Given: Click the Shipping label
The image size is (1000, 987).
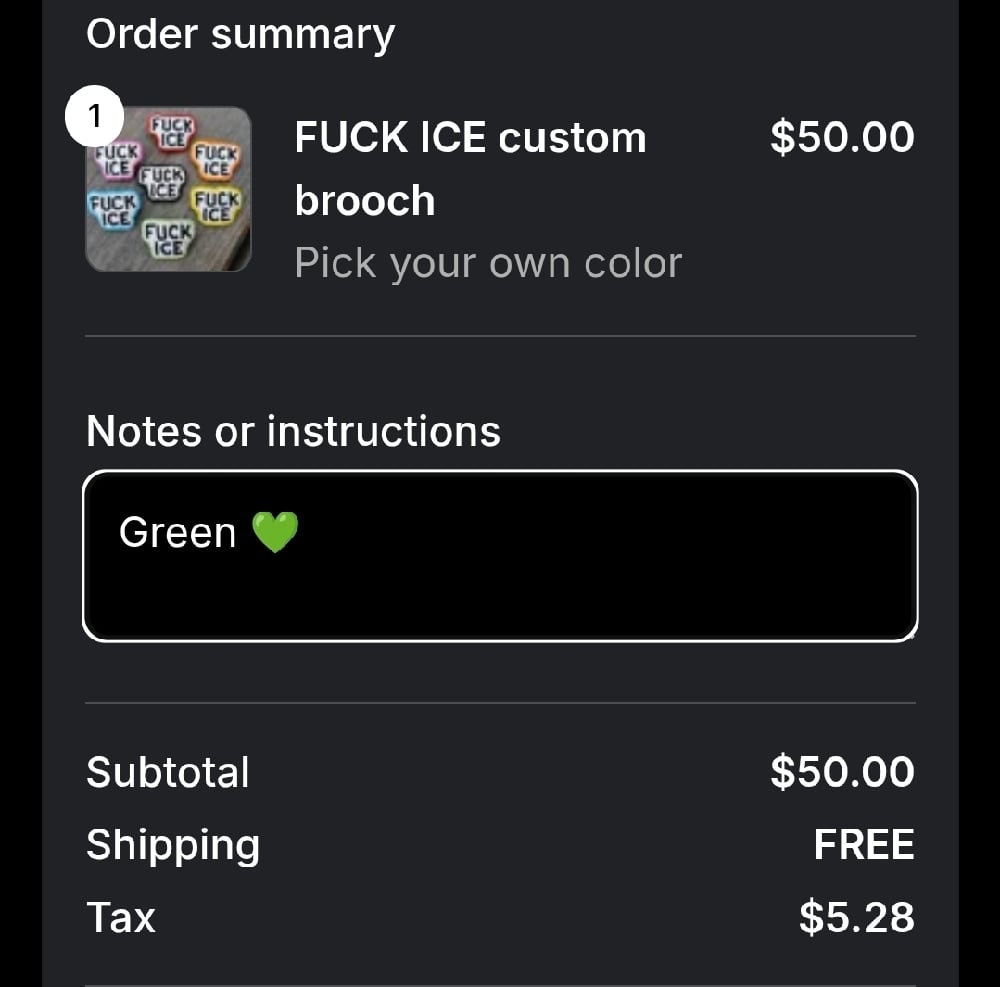Looking at the screenshot, I should pyautogui.click(x=173, y=845).
